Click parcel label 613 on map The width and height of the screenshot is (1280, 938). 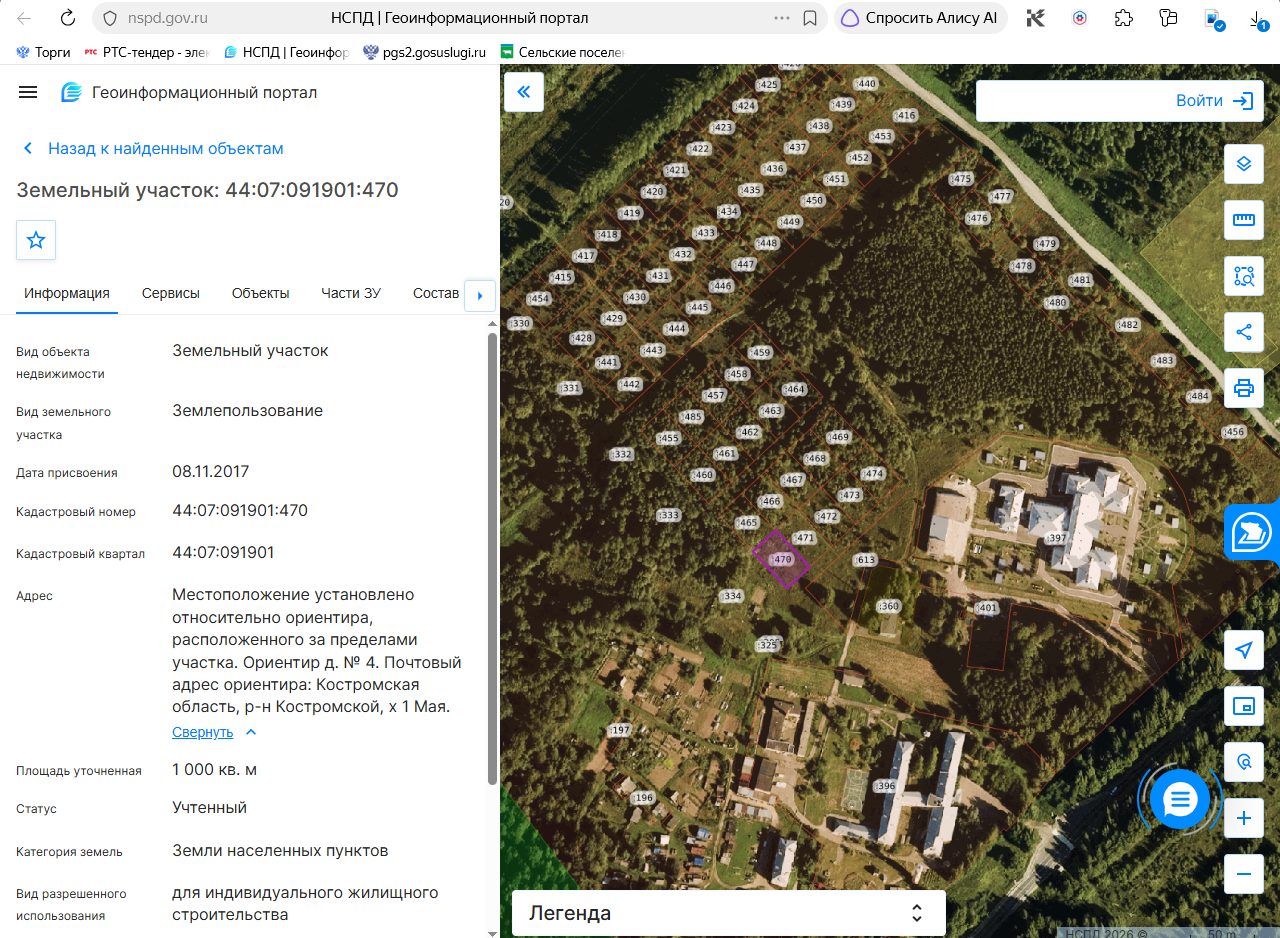point(865,560)
